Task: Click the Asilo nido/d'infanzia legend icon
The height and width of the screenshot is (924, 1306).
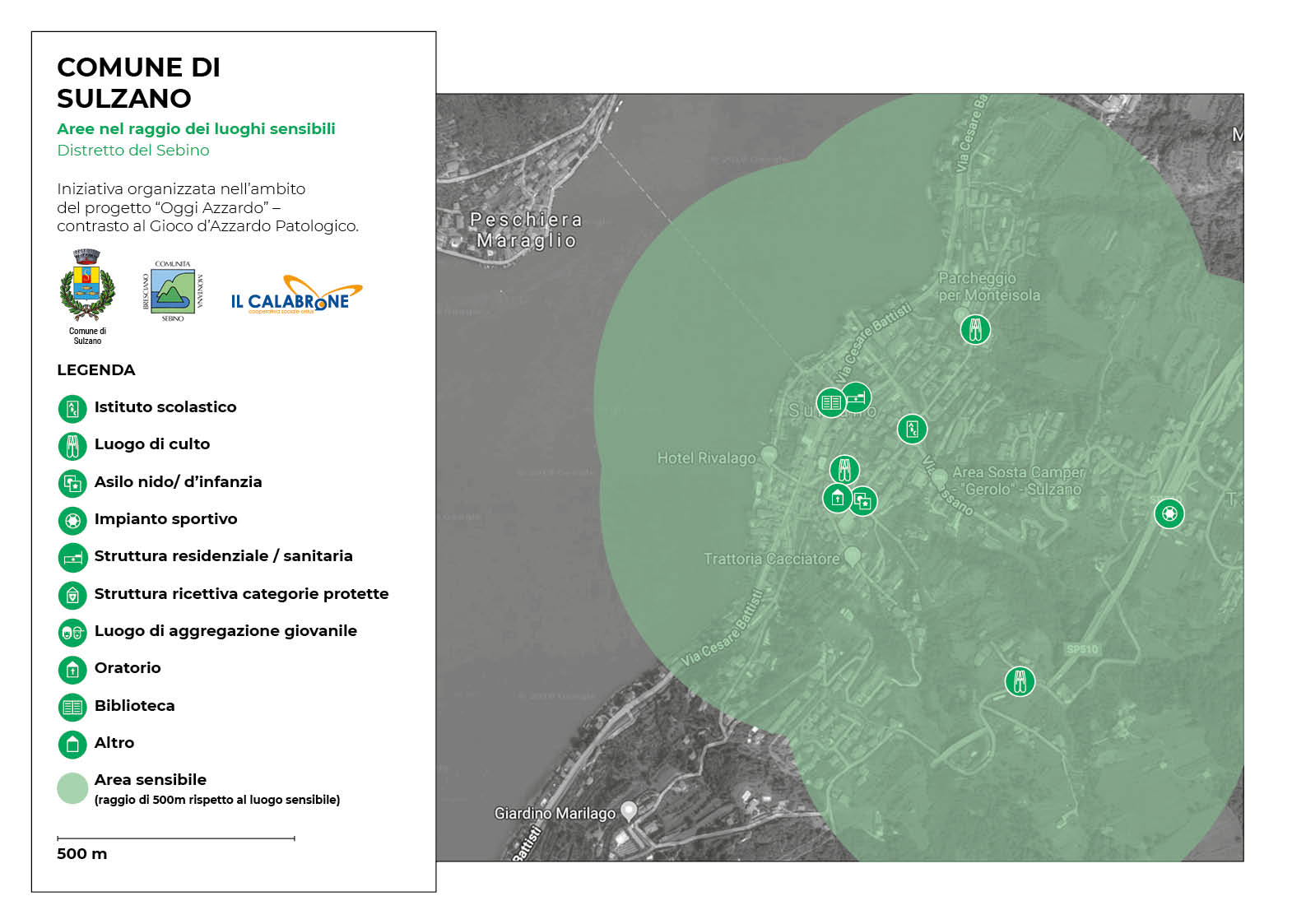Action: pyautogui.click(x=72, y=483)
